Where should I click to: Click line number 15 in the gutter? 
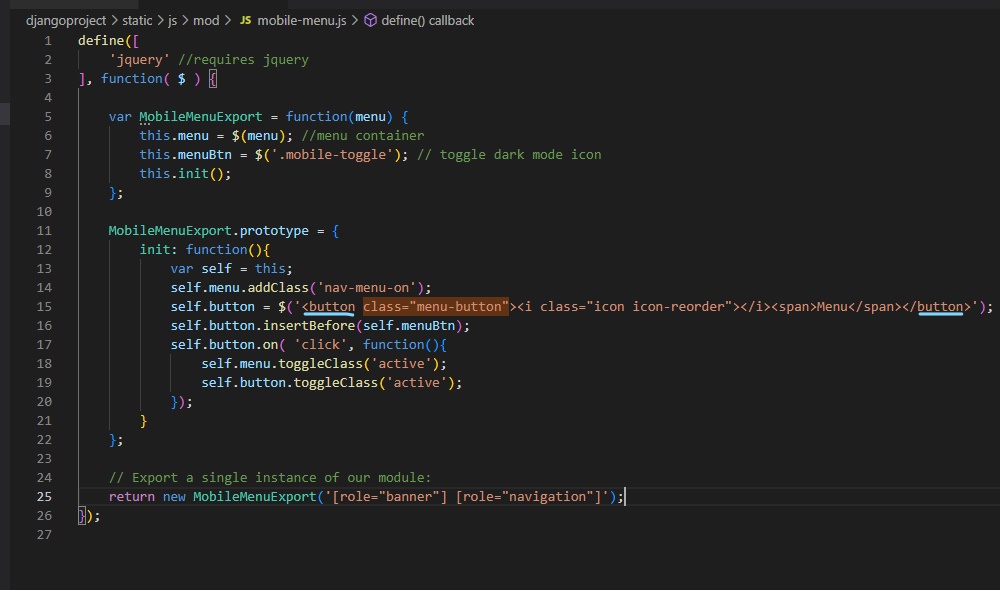coord(44,306)
